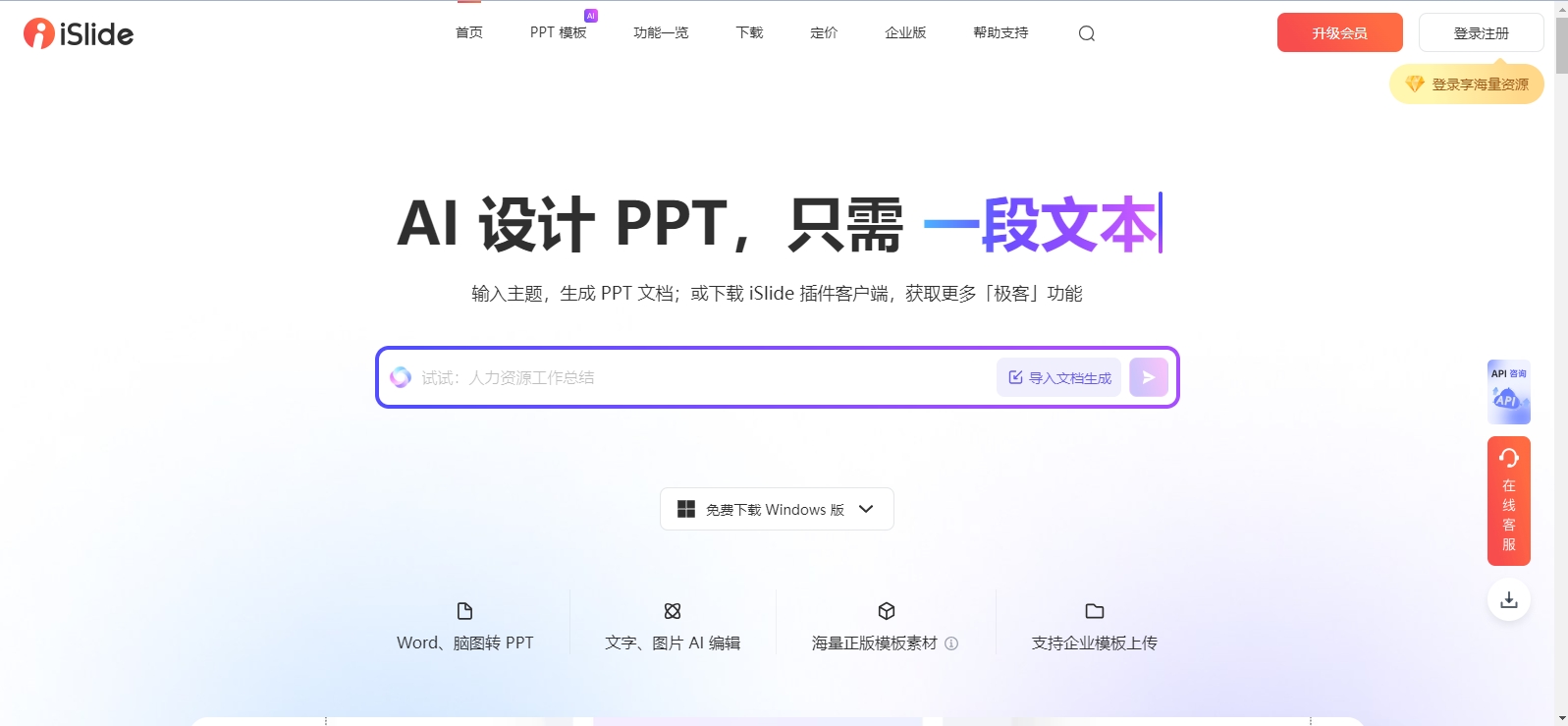Click 登录注册 button
This screenshot has width=1568, height=726.
point(1482,32)
